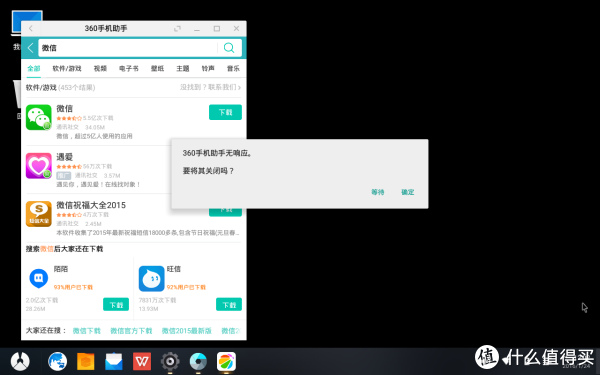Image resolution: width=600 pixels, height=375 pixels.
Task: Open the WeChat (微信) app icon
Action: coord(39,117)
